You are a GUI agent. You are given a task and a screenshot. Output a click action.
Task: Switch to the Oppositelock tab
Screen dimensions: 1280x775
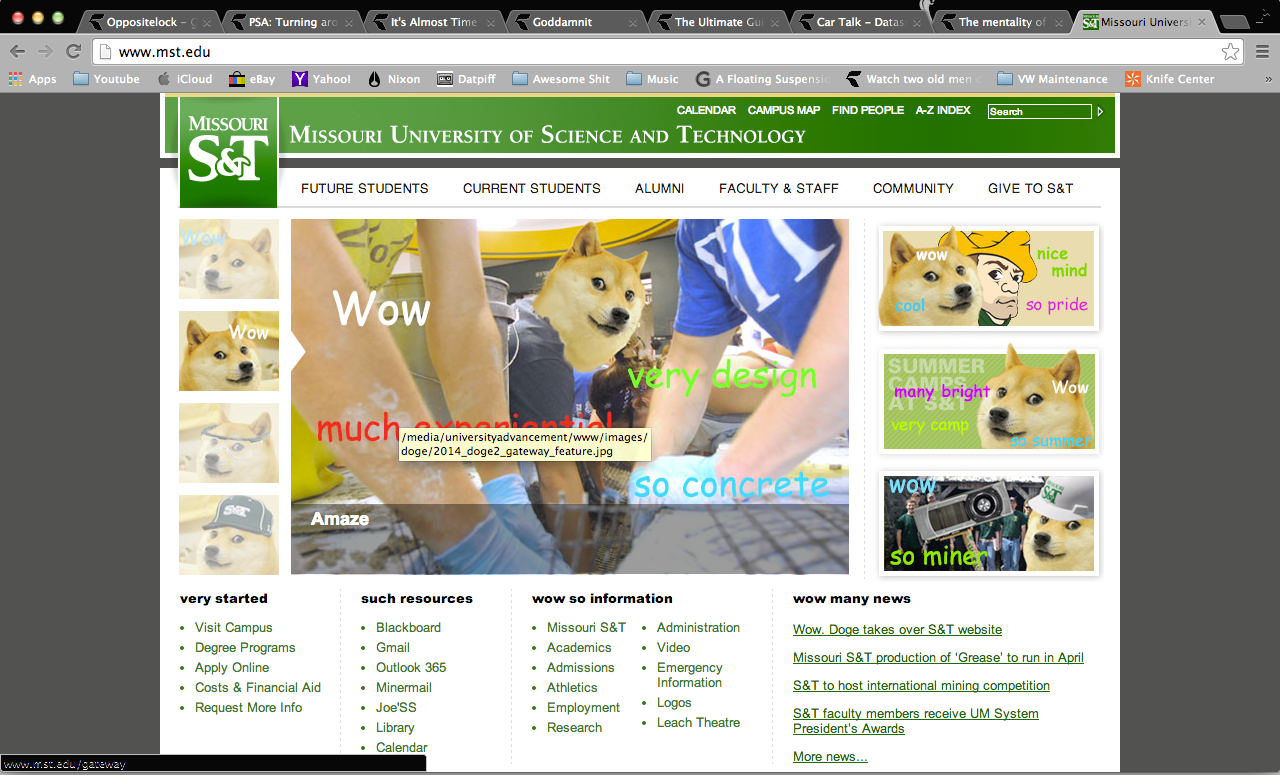coord(150,22)
